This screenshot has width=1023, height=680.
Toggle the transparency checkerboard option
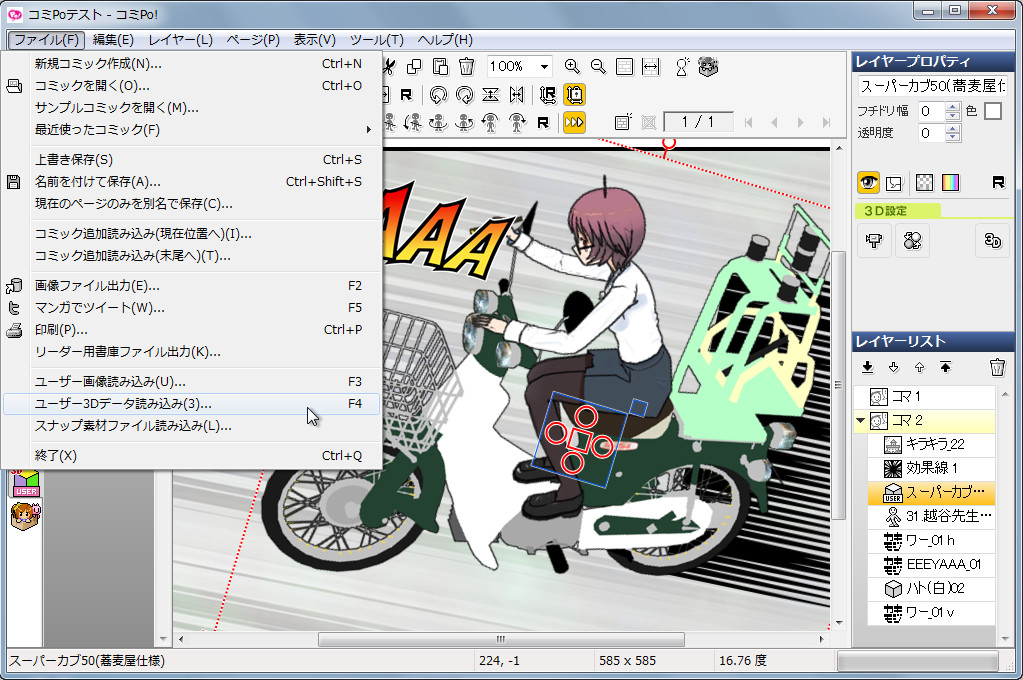click(x=925, y=182)
